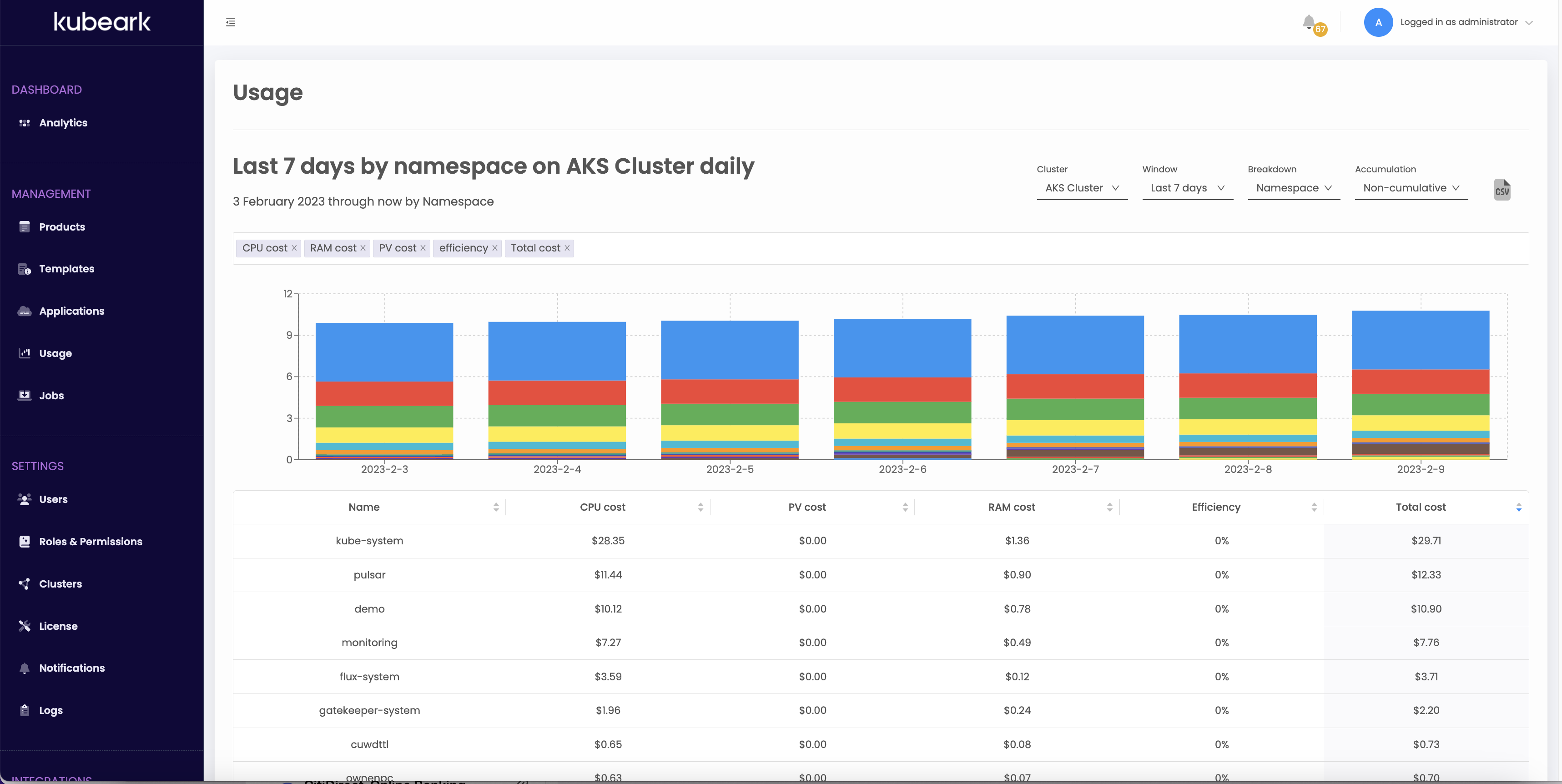
Task: Sort table by Total cost column
Action: pos(1421,507)
